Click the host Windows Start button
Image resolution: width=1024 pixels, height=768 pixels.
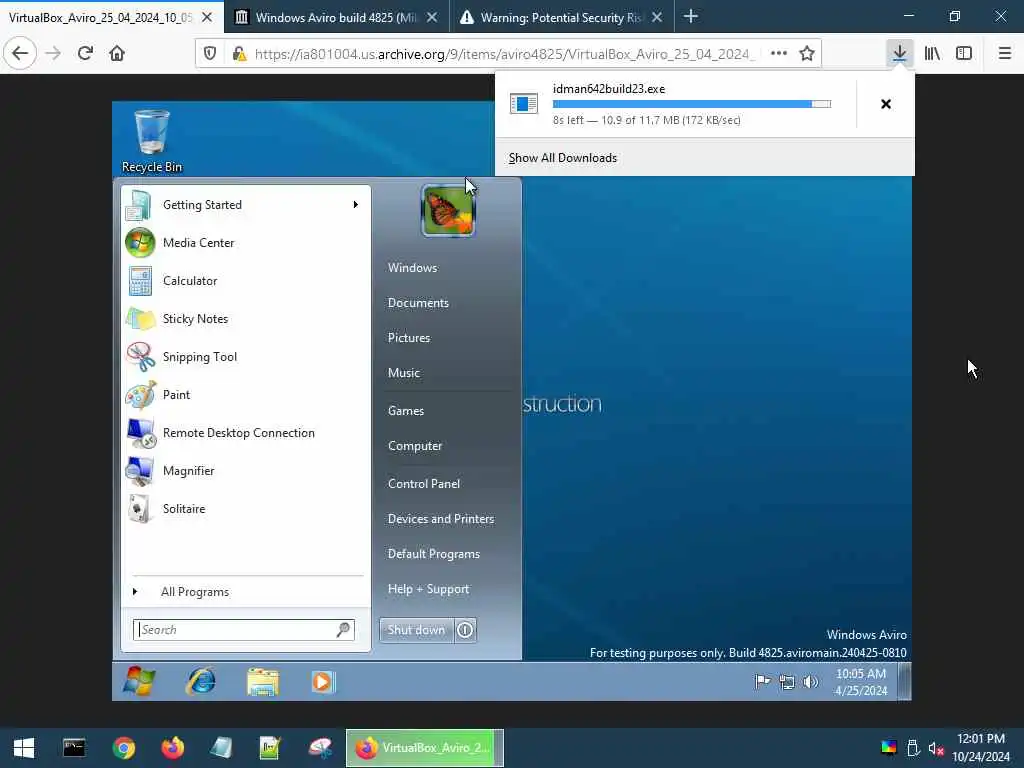pyautogui.click(x=24, y=748)
